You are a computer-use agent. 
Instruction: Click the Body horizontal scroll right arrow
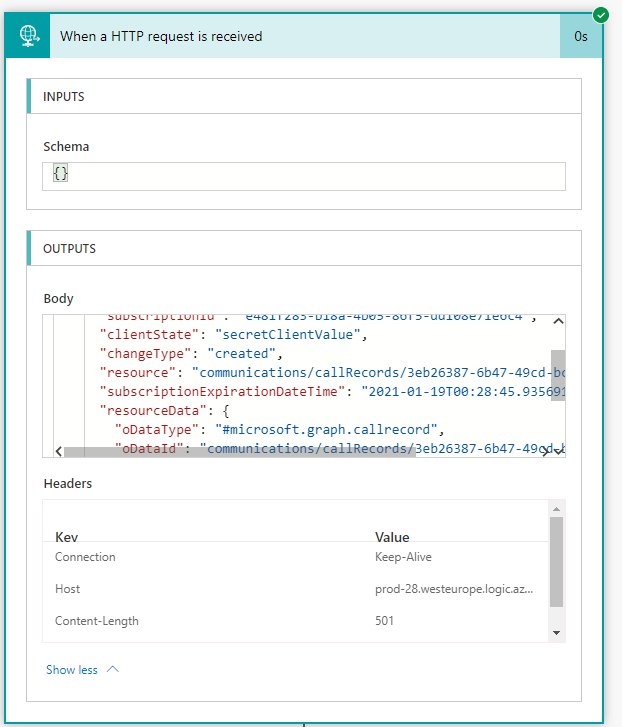click(545, 452)
